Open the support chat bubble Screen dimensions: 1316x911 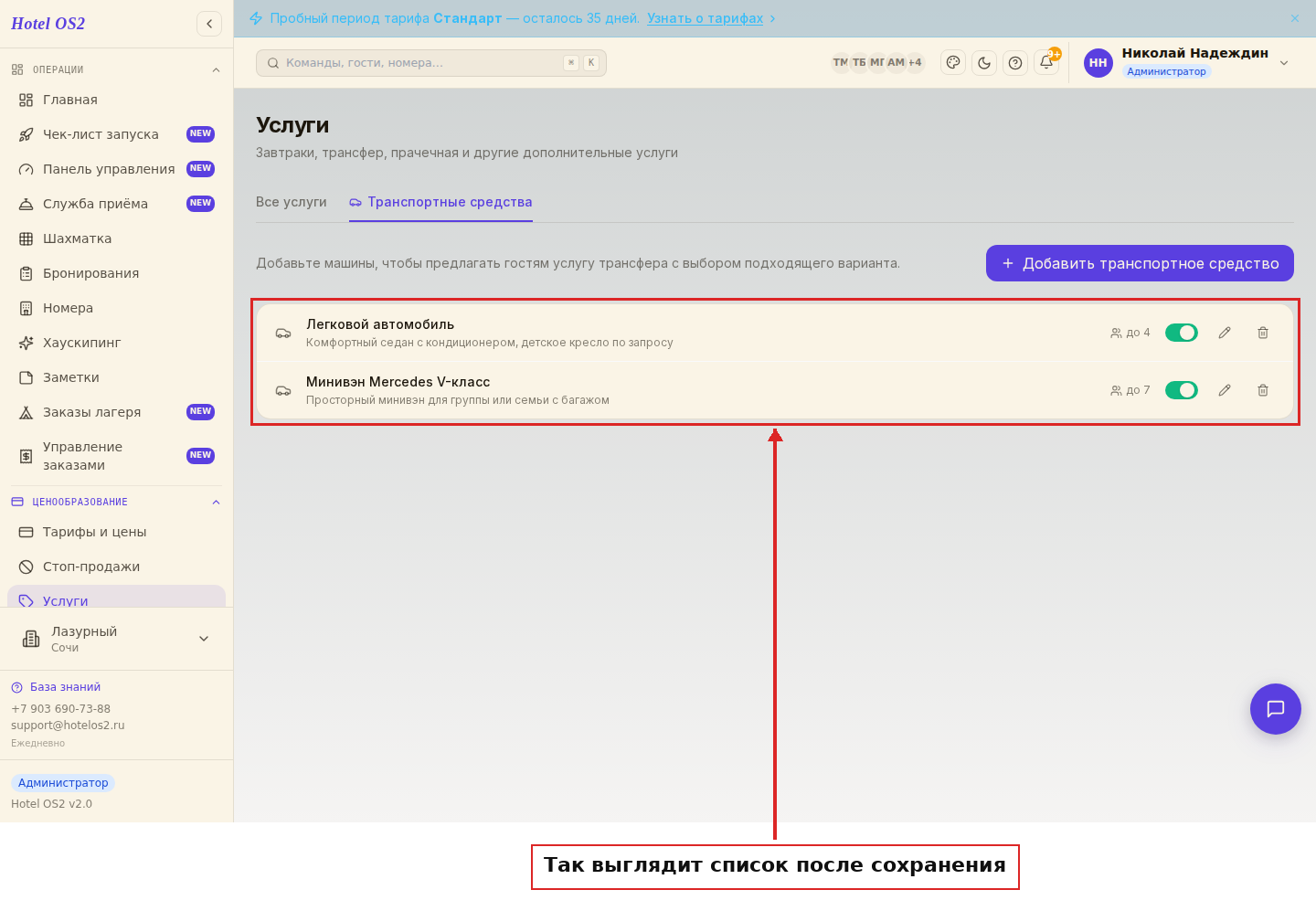click(1276, 709)
